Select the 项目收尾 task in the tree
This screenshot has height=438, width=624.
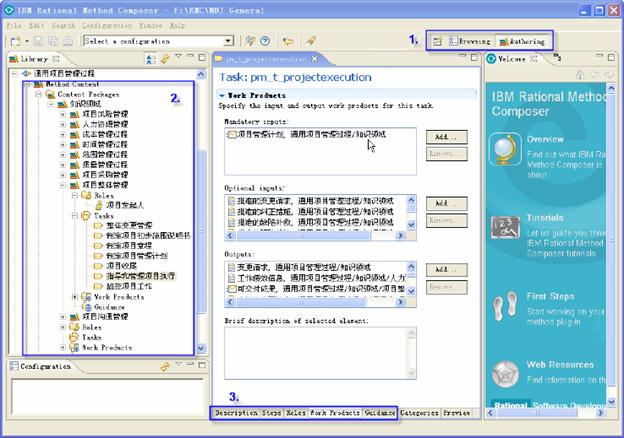tap(121, 266)
